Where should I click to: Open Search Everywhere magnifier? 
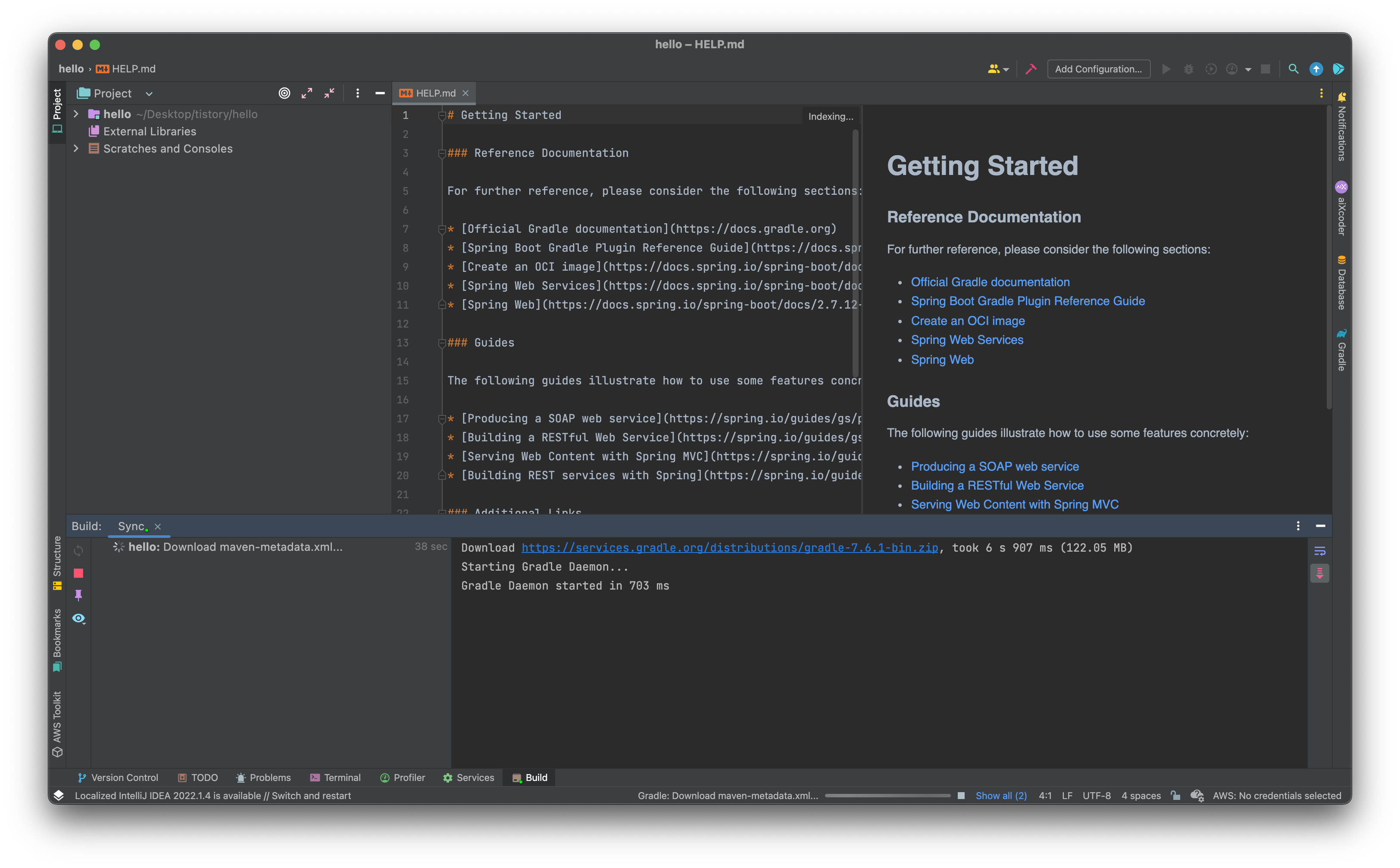coord(1293,69)
